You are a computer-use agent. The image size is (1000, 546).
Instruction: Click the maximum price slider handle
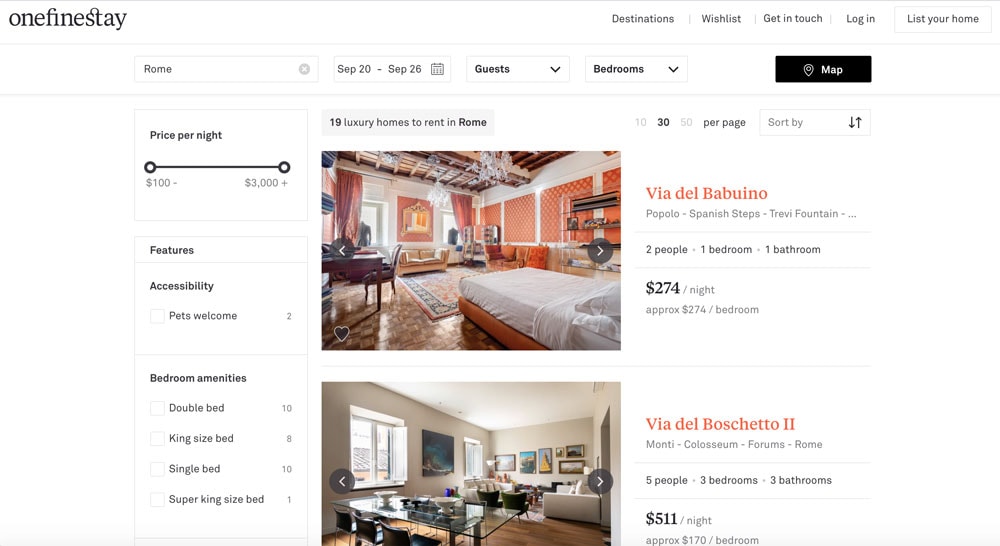tap(284, 167)
